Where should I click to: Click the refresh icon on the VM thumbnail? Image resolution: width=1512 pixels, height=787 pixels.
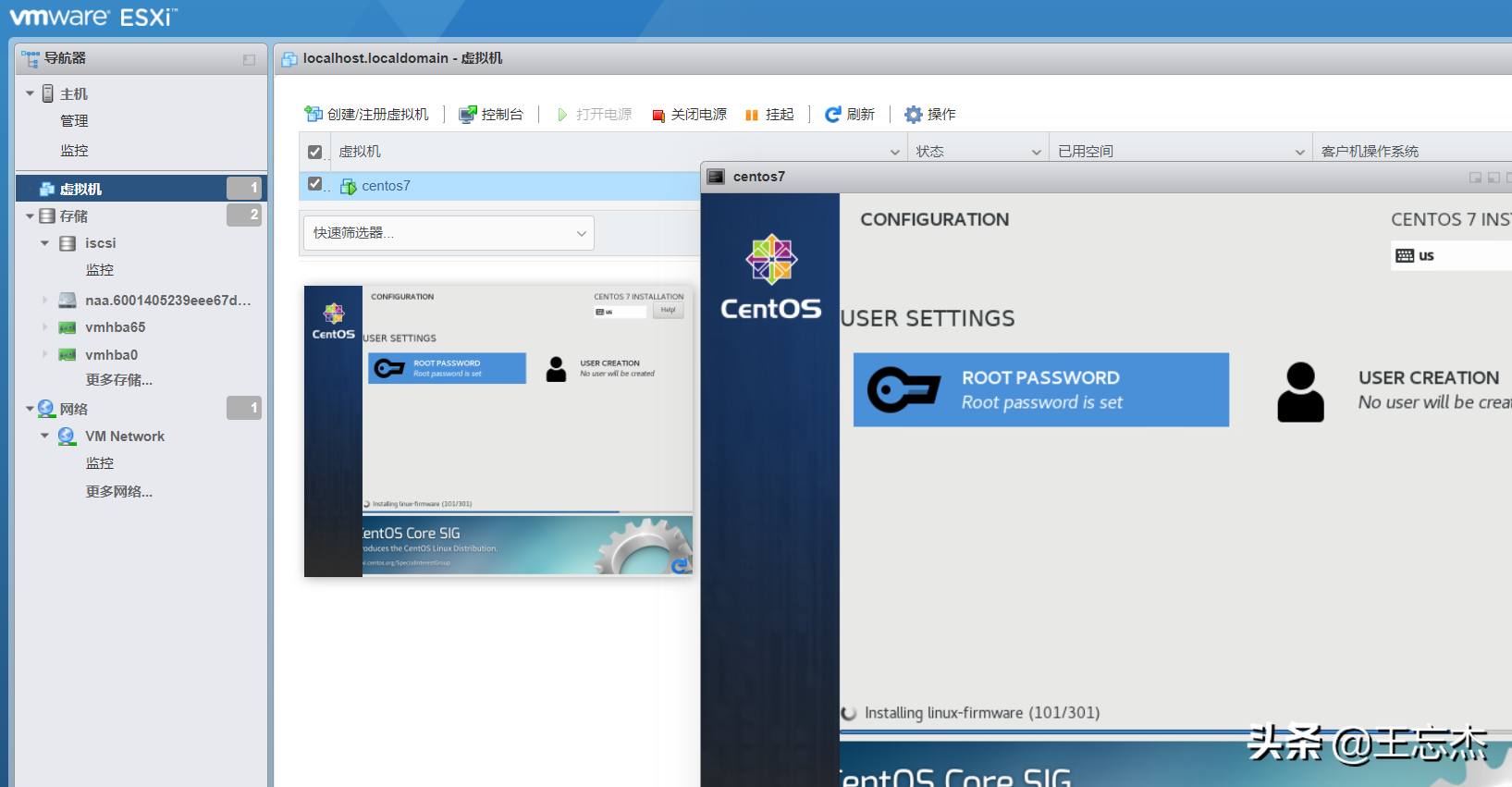tap(681, 565)
